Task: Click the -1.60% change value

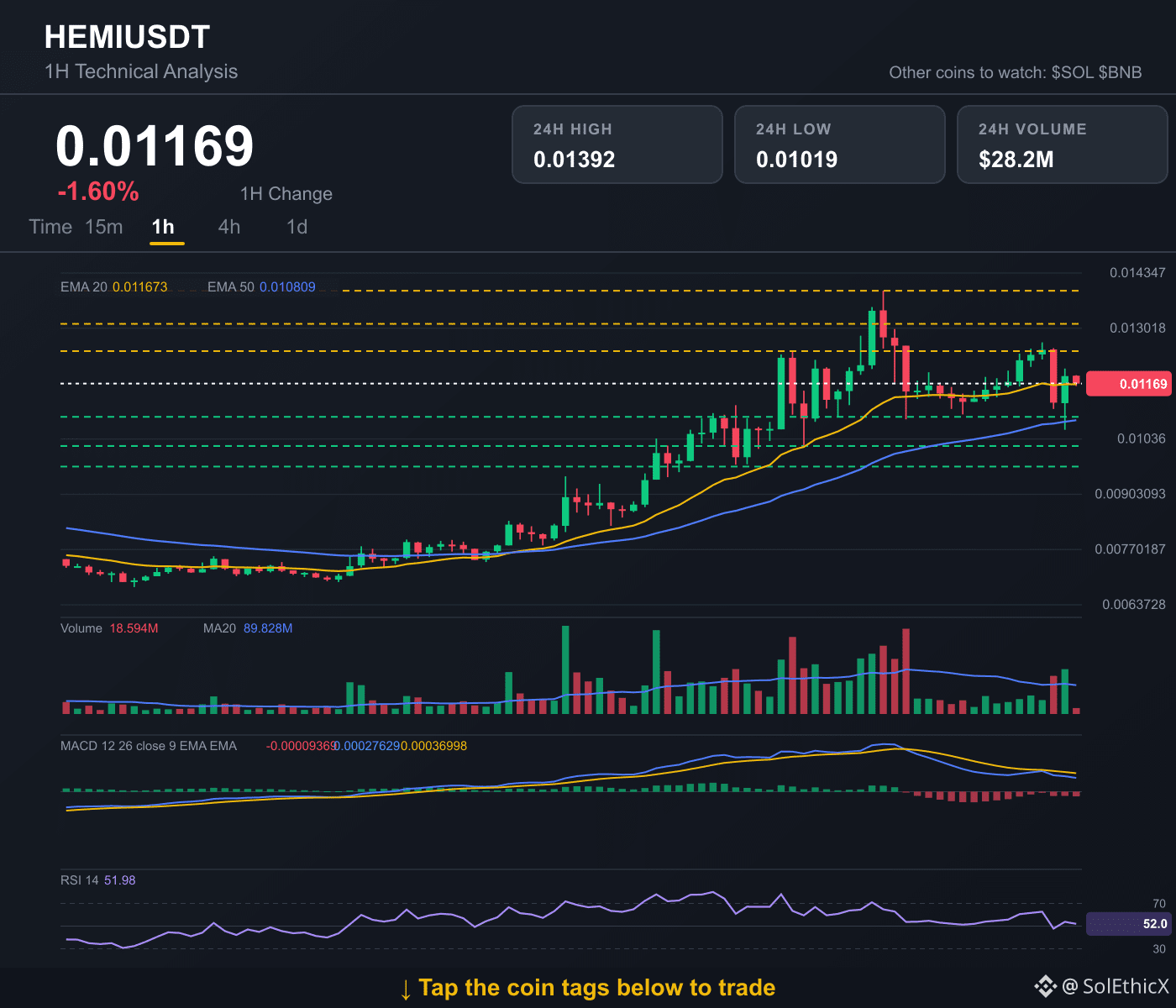Action: click(x=98, y=192)
